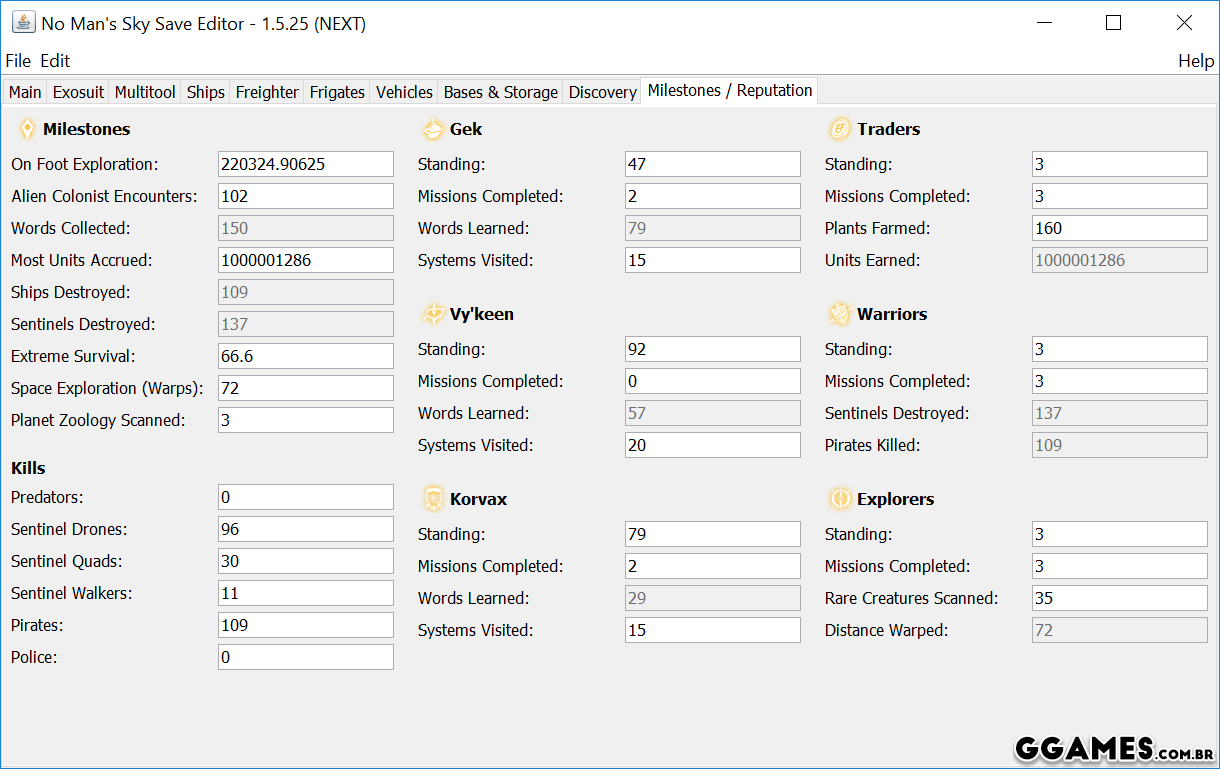Click the Vy'keen faction icon
Image resolution: width=1220 pixels, height=769 pixels.
pyautogui.click(x=433, y=314)
